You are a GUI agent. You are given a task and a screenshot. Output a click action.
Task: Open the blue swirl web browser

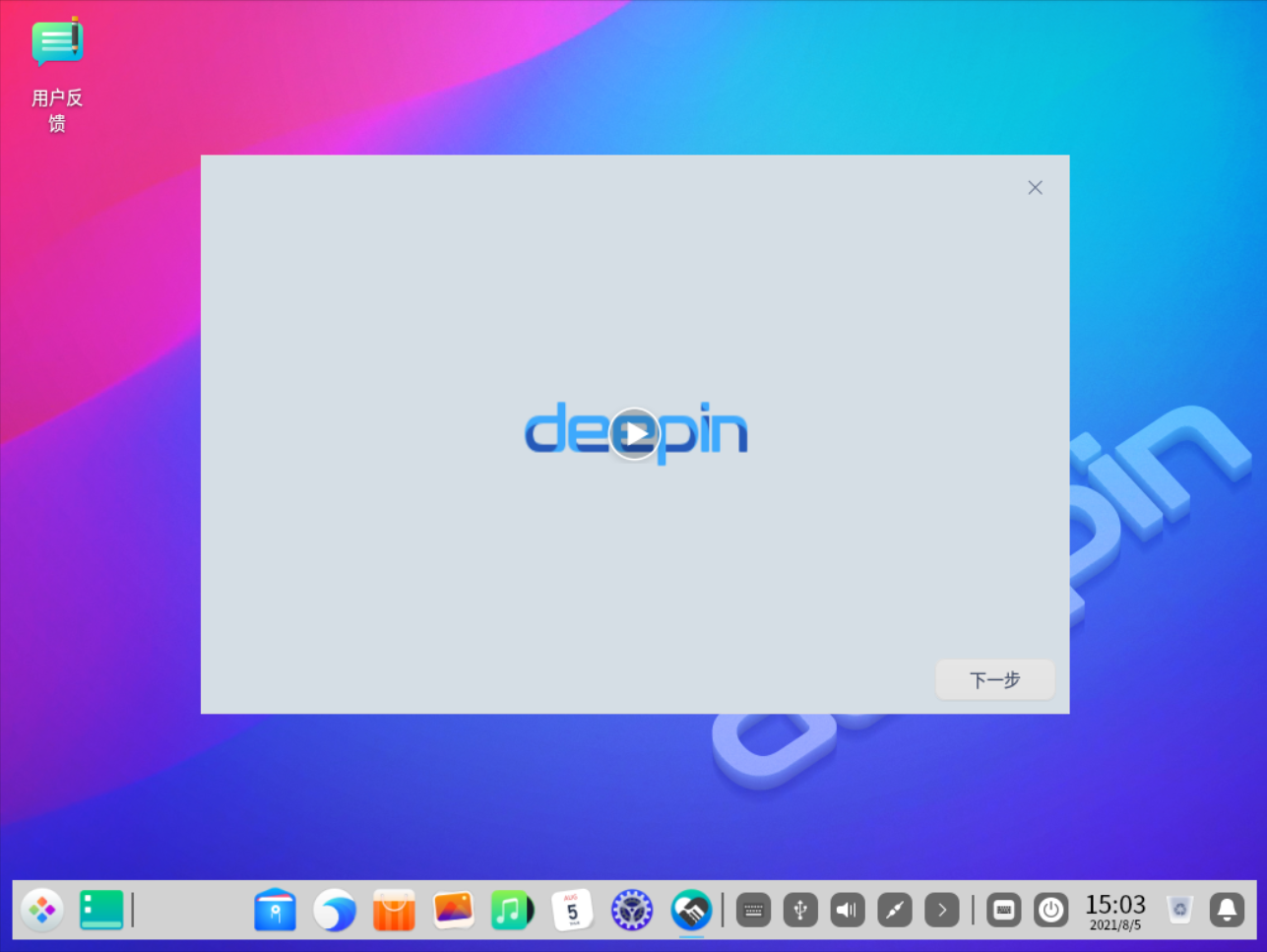pos(335,910)
